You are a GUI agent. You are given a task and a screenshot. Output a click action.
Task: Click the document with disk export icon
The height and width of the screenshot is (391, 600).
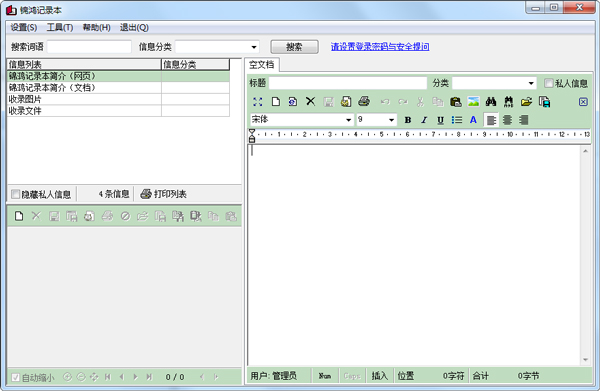[544, 102]
